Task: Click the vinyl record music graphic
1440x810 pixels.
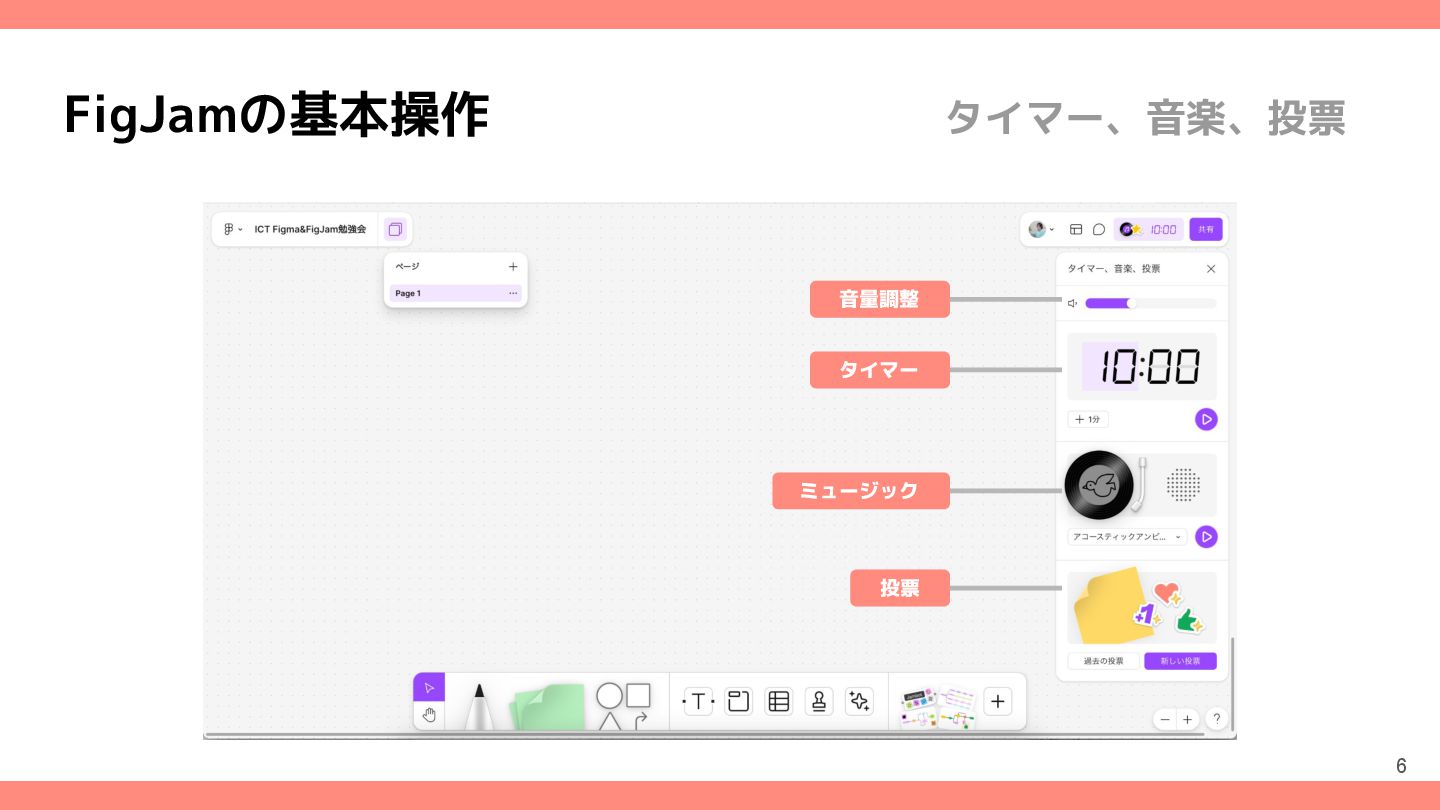Action: (x=1099, y=485)
